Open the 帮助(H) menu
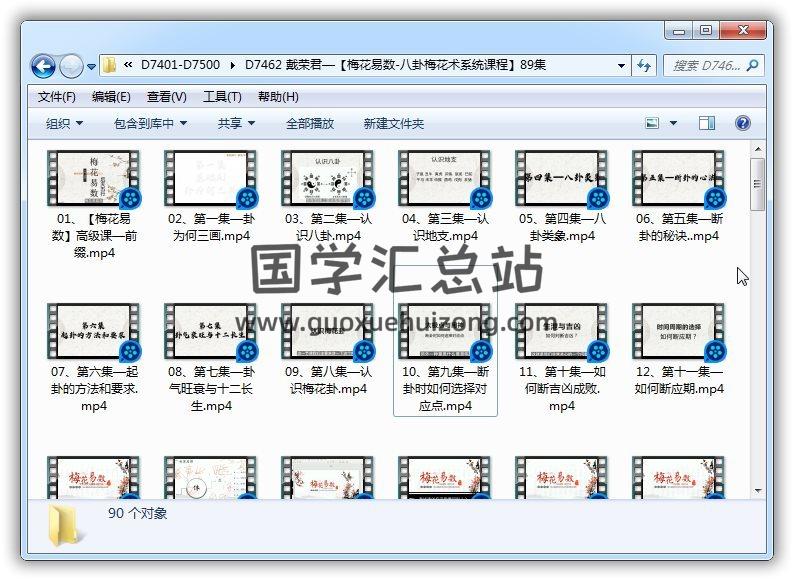Screen dimensions: 794x581 pyautogui.click(x=278, y=97)
